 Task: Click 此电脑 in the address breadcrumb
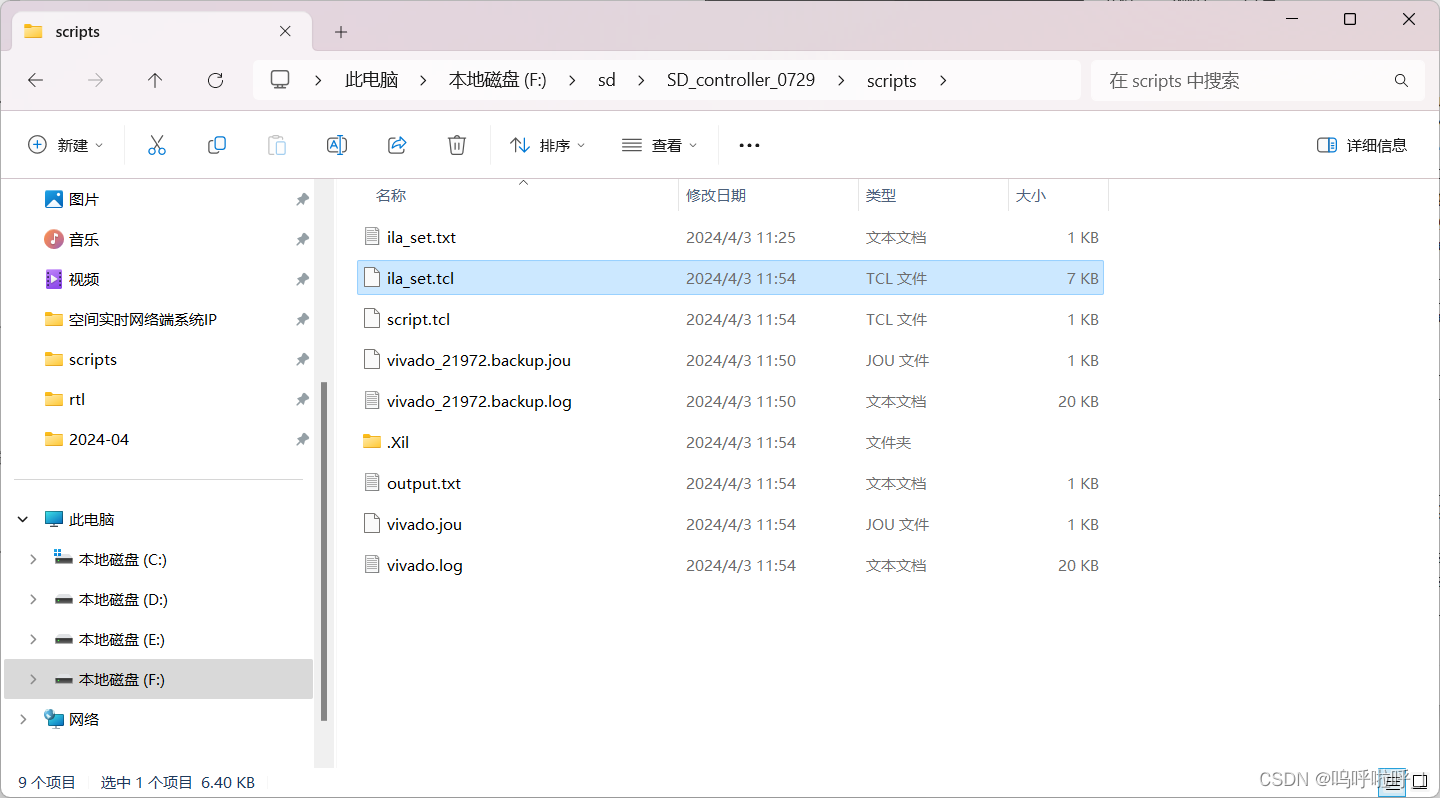(x=371, y=80)
